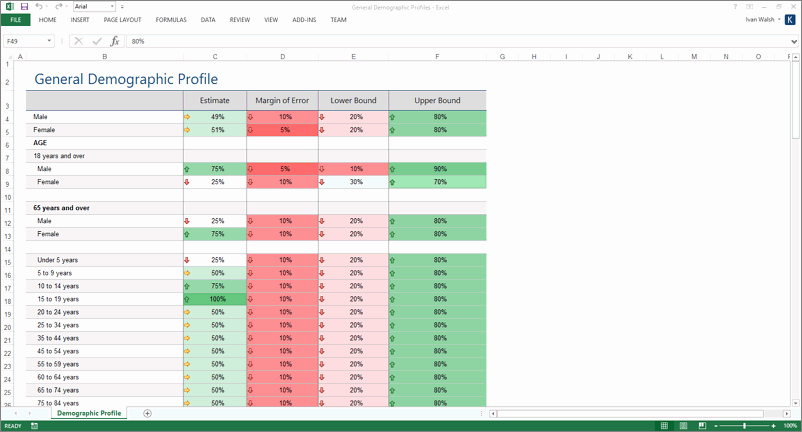
Task: Switch to the HOME ribbon tab
Action: (48, 20)
